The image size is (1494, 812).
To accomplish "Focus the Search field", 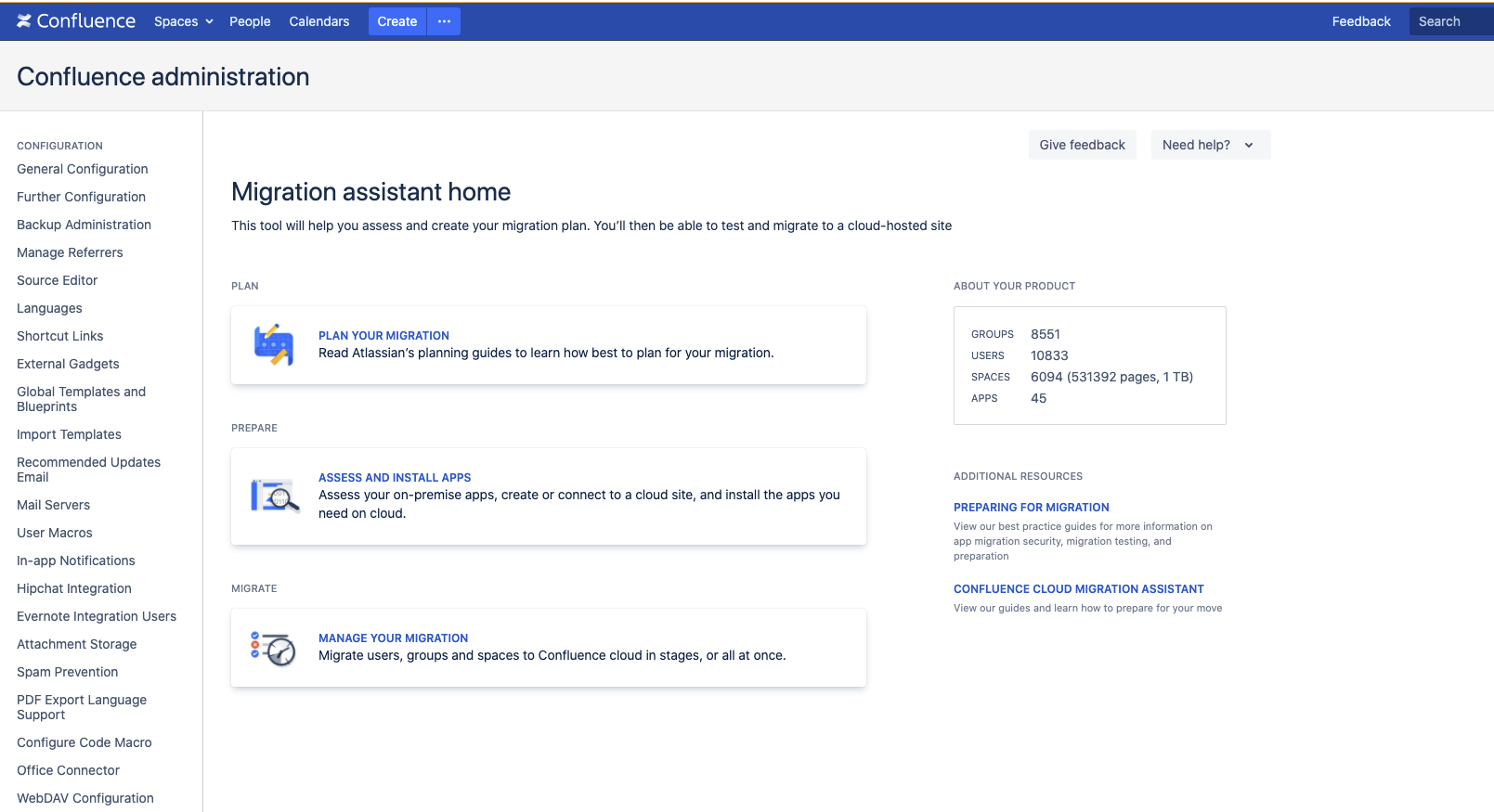I will [1451, 21].
